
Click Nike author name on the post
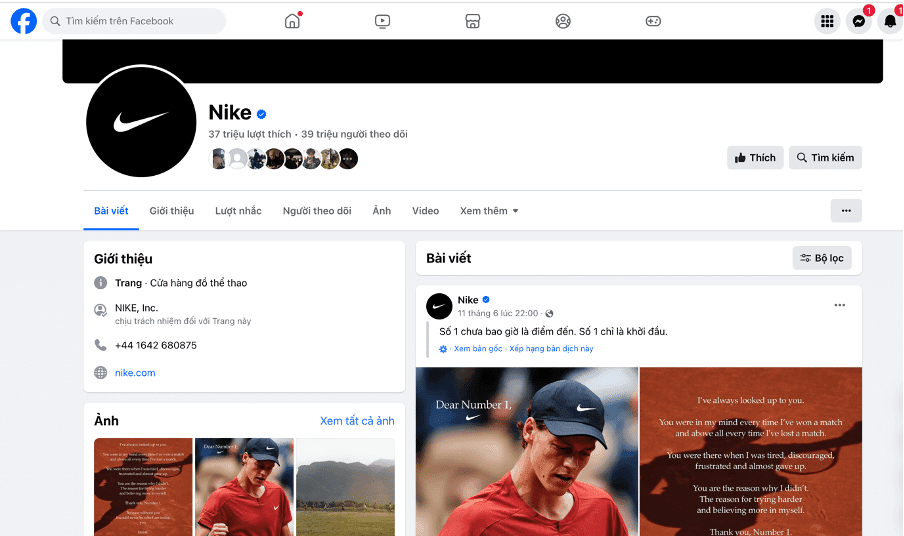468,300
